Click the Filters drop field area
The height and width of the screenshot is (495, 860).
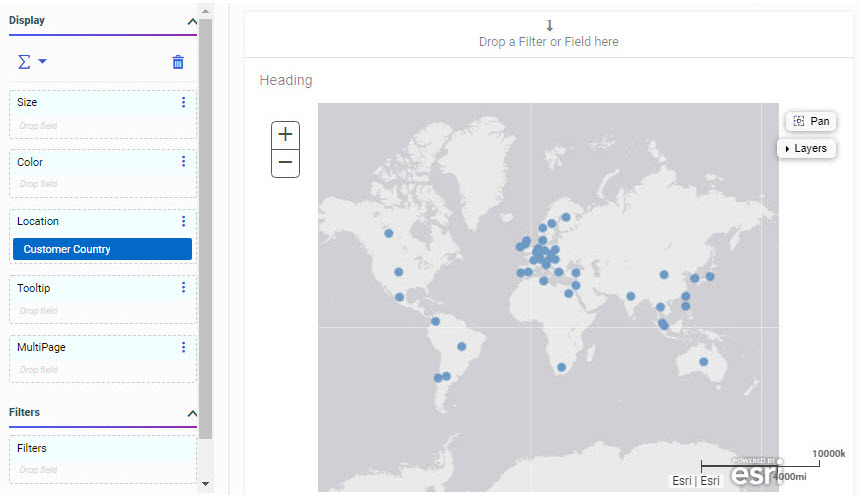tap(103, 470)
